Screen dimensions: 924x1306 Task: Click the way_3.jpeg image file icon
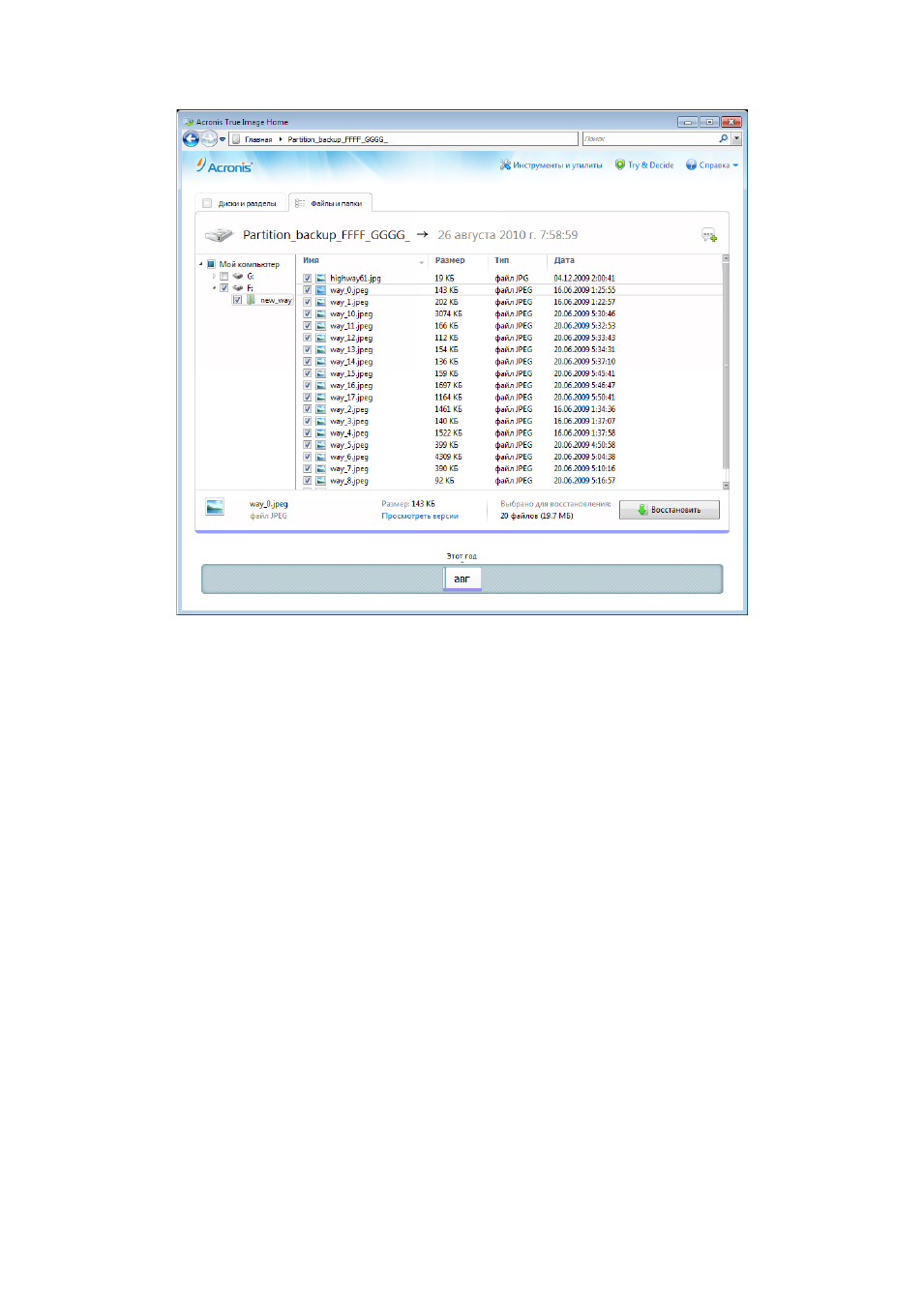[x=320, y=422]
